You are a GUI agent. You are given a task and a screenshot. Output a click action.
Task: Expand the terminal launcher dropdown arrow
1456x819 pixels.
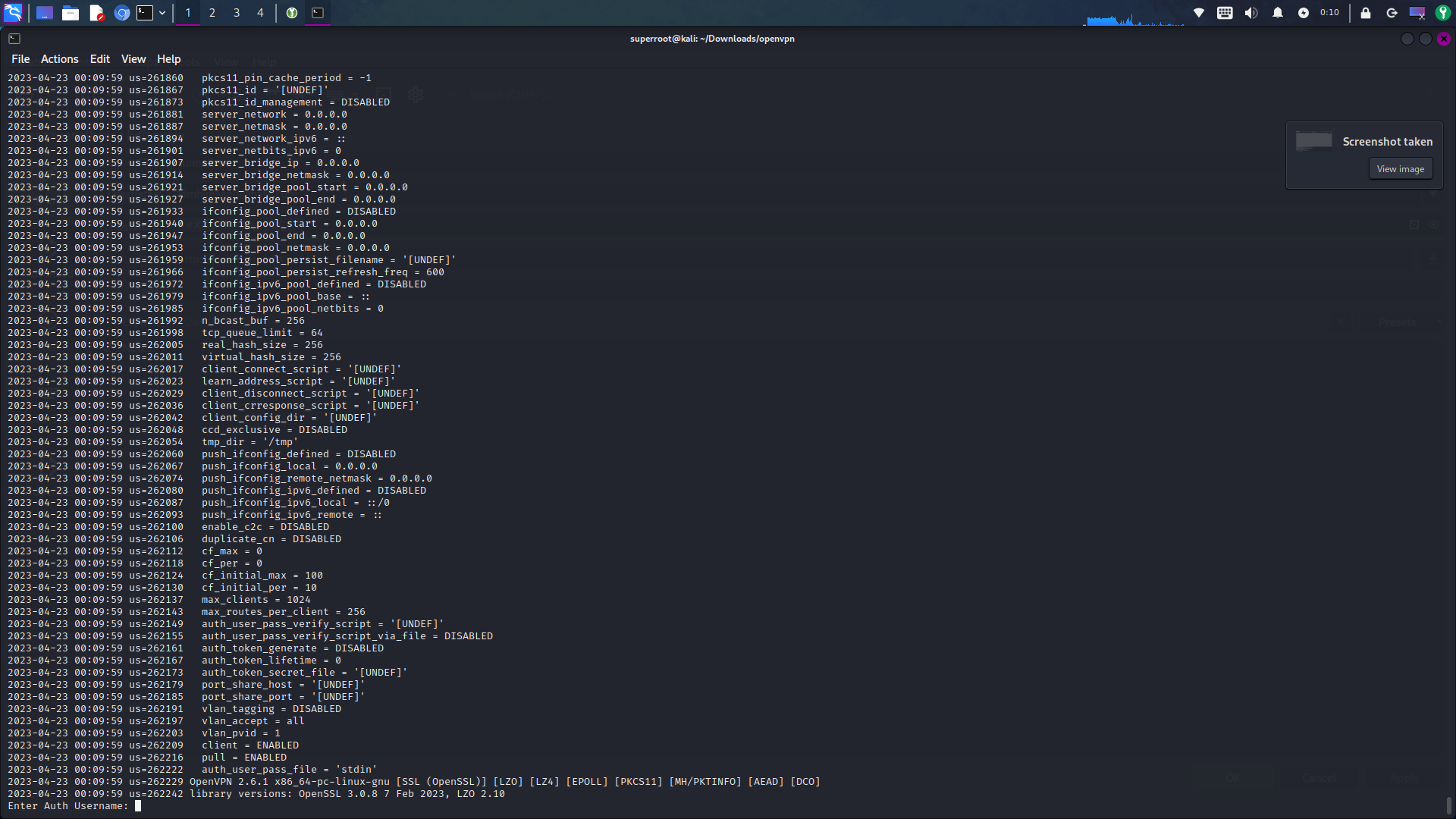tap(162, 13)
